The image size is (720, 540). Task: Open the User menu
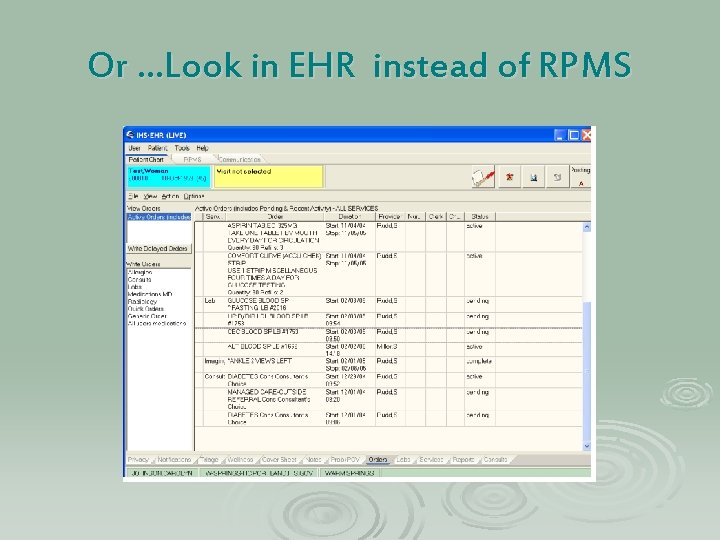click(135, 148)
